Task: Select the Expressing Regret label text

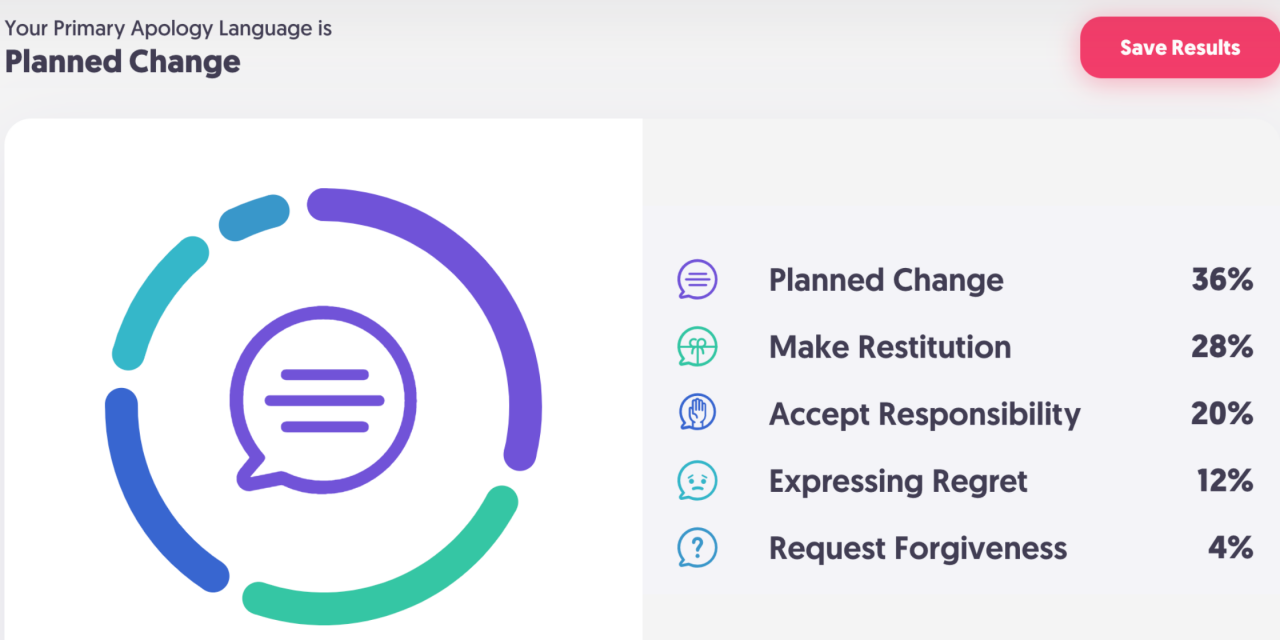Action: [x=898, y=481]
